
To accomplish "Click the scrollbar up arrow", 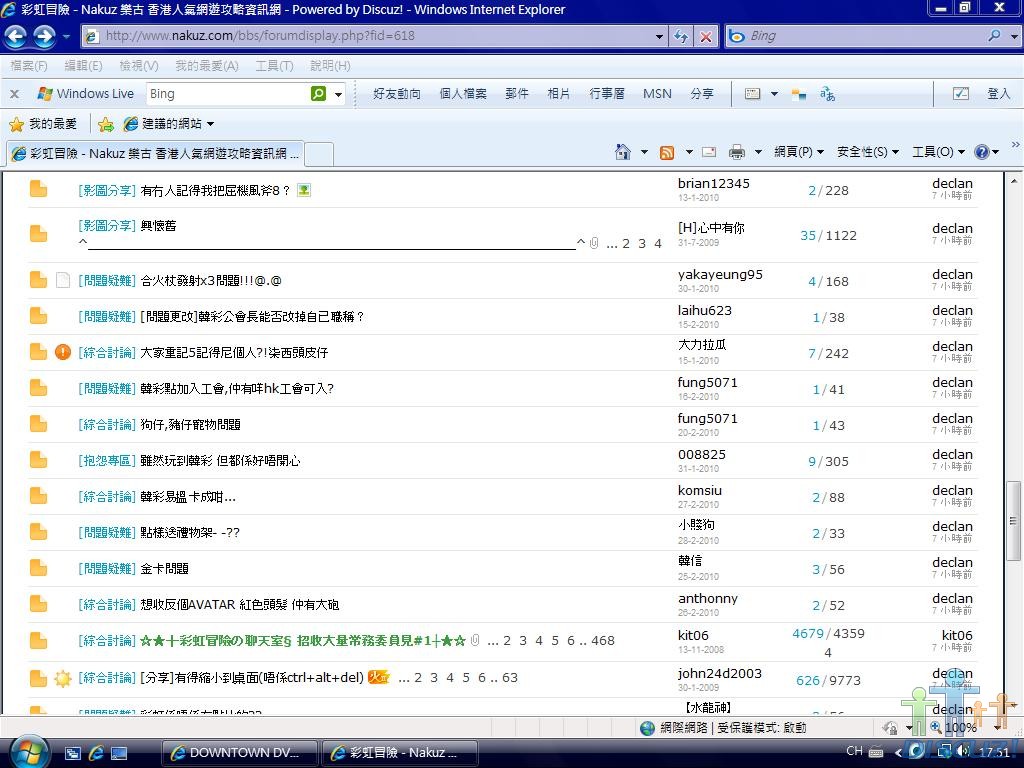I will (x=1014, y=181).
